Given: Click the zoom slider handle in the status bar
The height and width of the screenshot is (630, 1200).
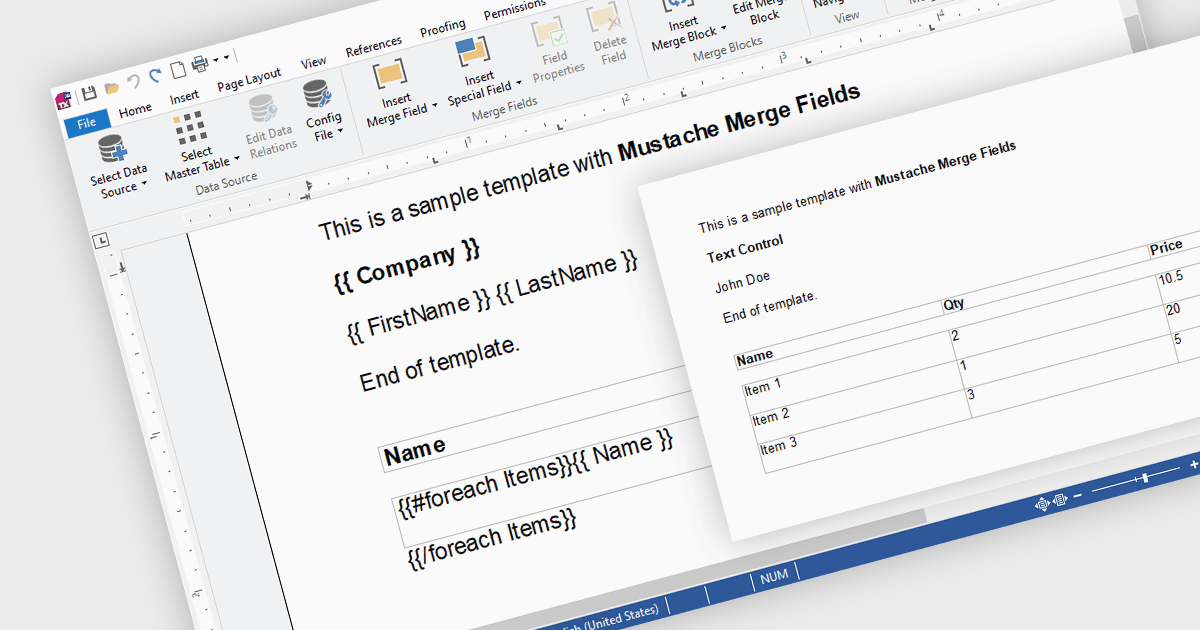Looking at the screenshot, I should 1146,477.
